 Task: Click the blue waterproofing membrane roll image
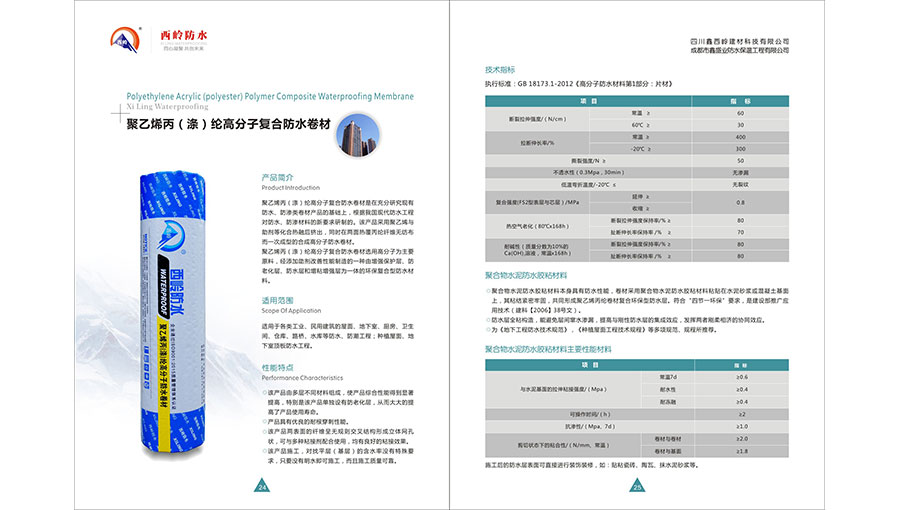(x=172, y=312)
